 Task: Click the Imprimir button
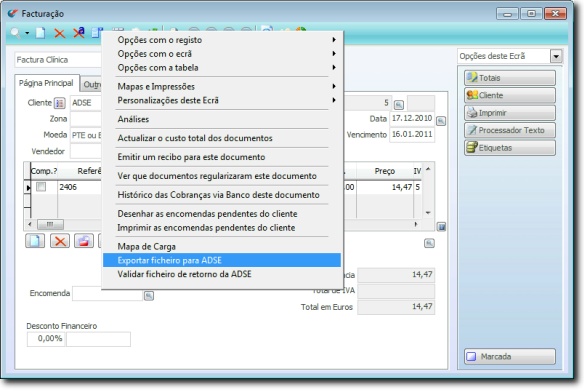pos(510,113)
